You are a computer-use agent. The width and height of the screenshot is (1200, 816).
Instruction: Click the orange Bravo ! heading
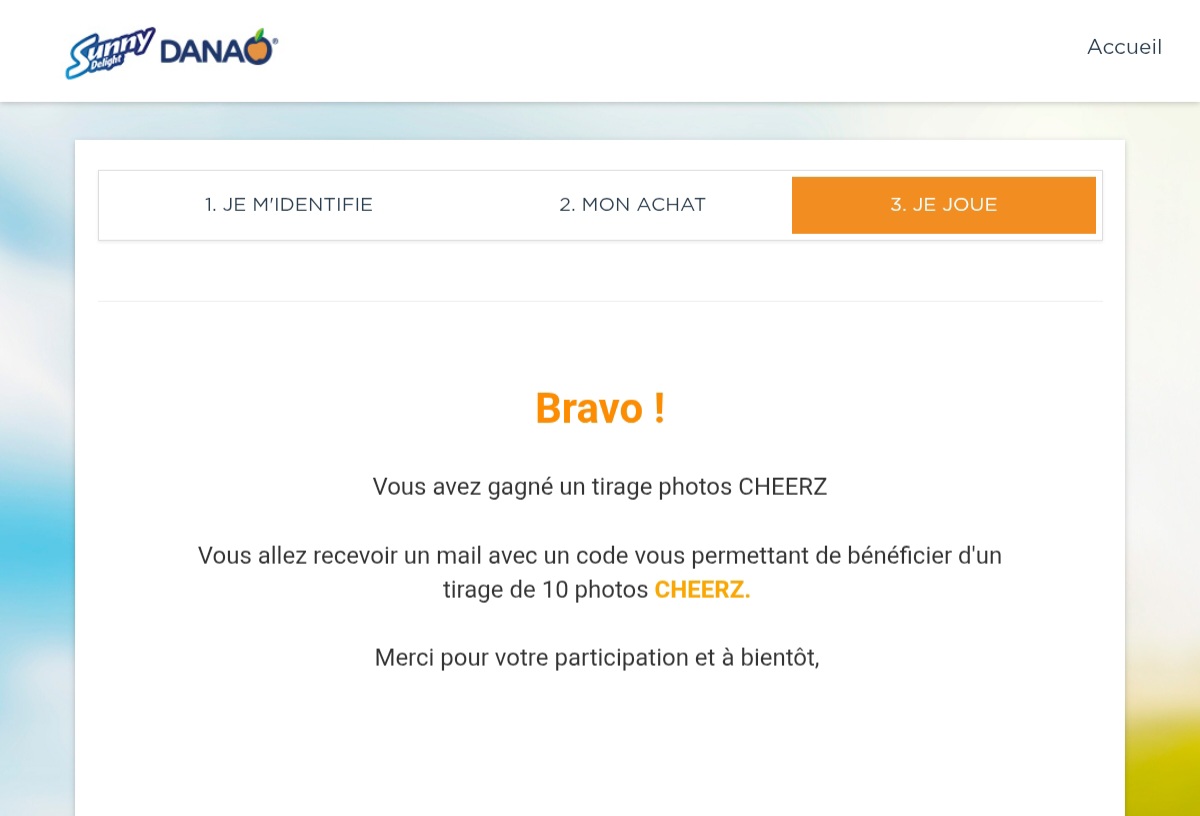[600, 408]
